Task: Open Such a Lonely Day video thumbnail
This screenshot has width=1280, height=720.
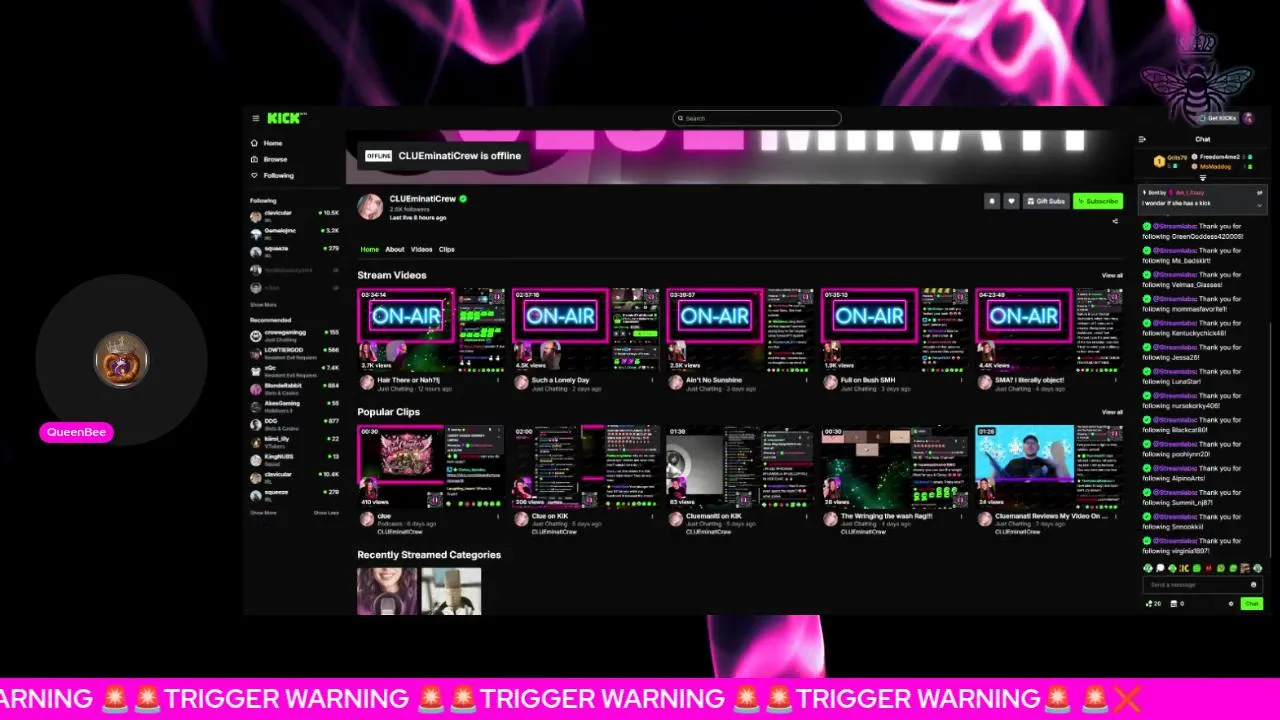Action: click(x=586, y=330)
